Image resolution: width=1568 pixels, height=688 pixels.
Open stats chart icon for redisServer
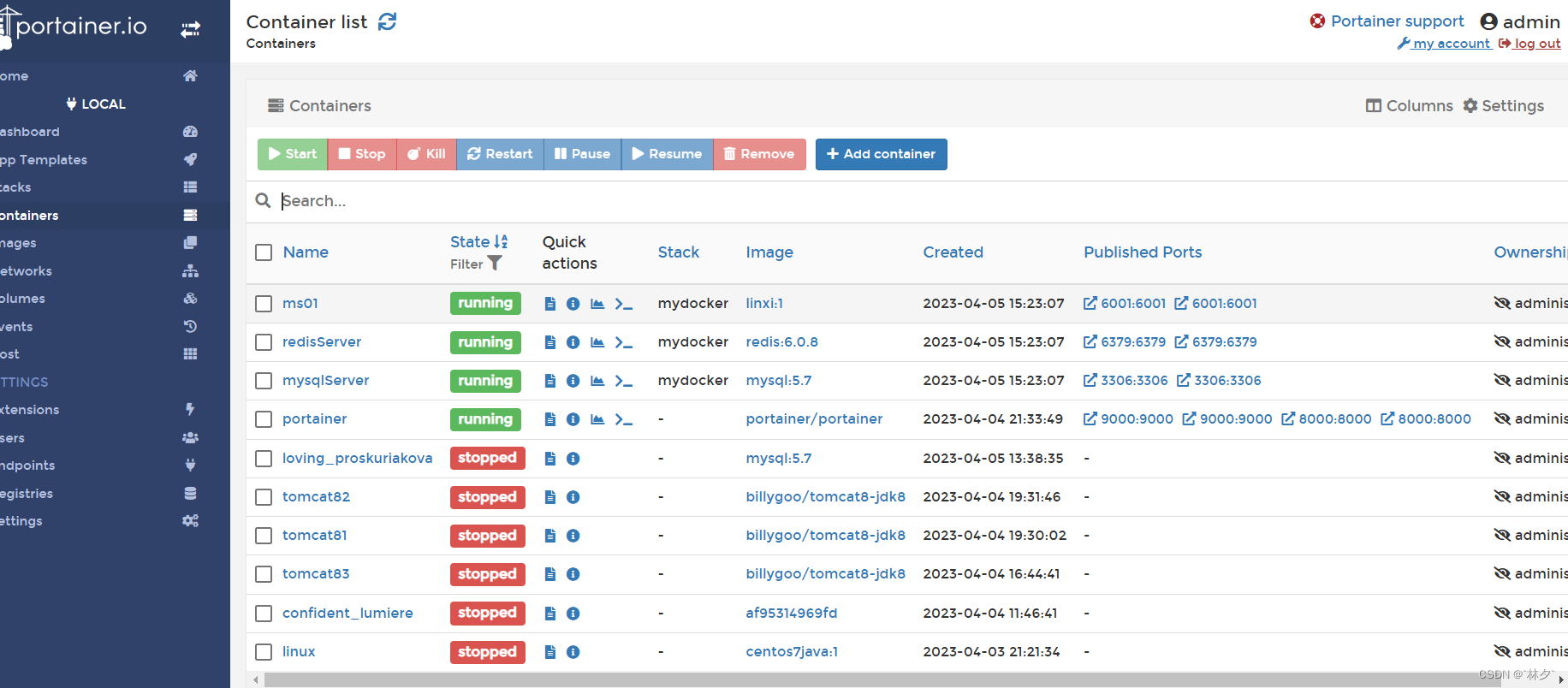point(597,342)
